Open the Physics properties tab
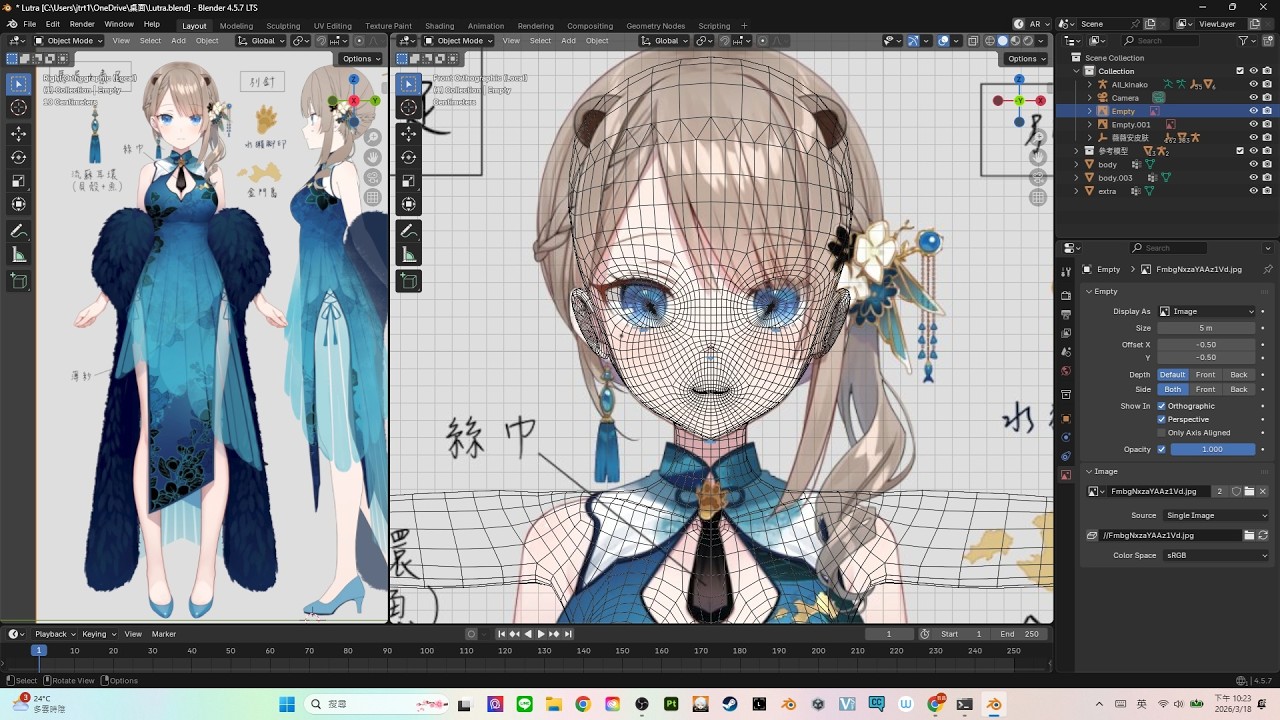Viewport: 1280px width, 720px height. 1066,438
